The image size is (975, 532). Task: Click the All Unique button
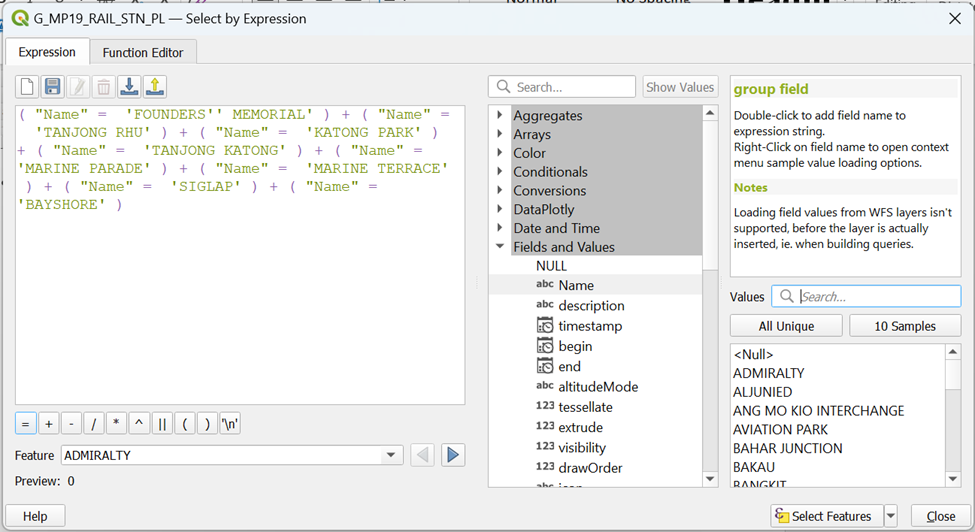pyautogui.click(x=786, y=326)
